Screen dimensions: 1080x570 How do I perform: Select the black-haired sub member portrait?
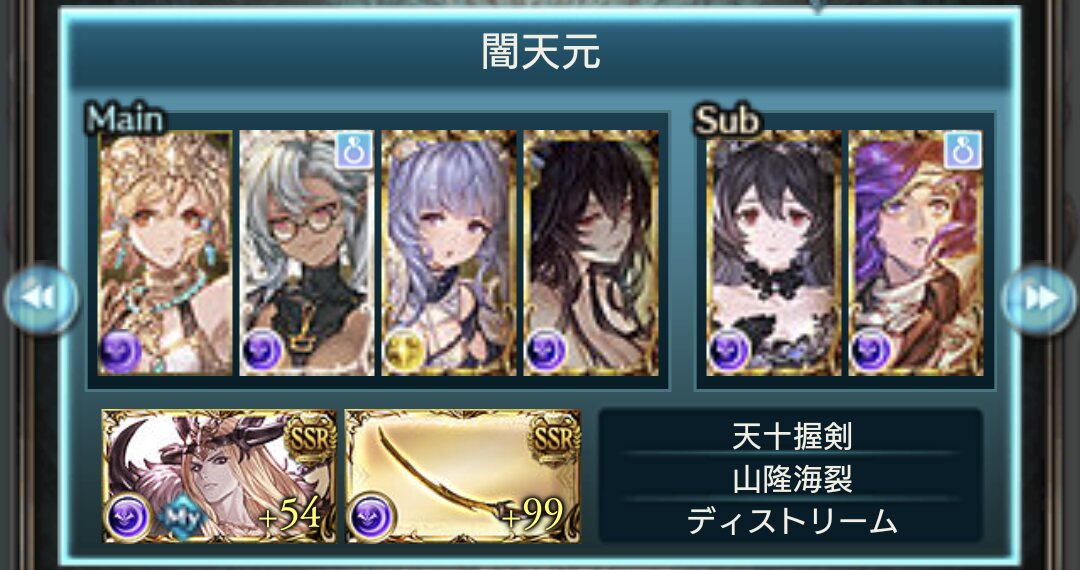coord(774,253)
